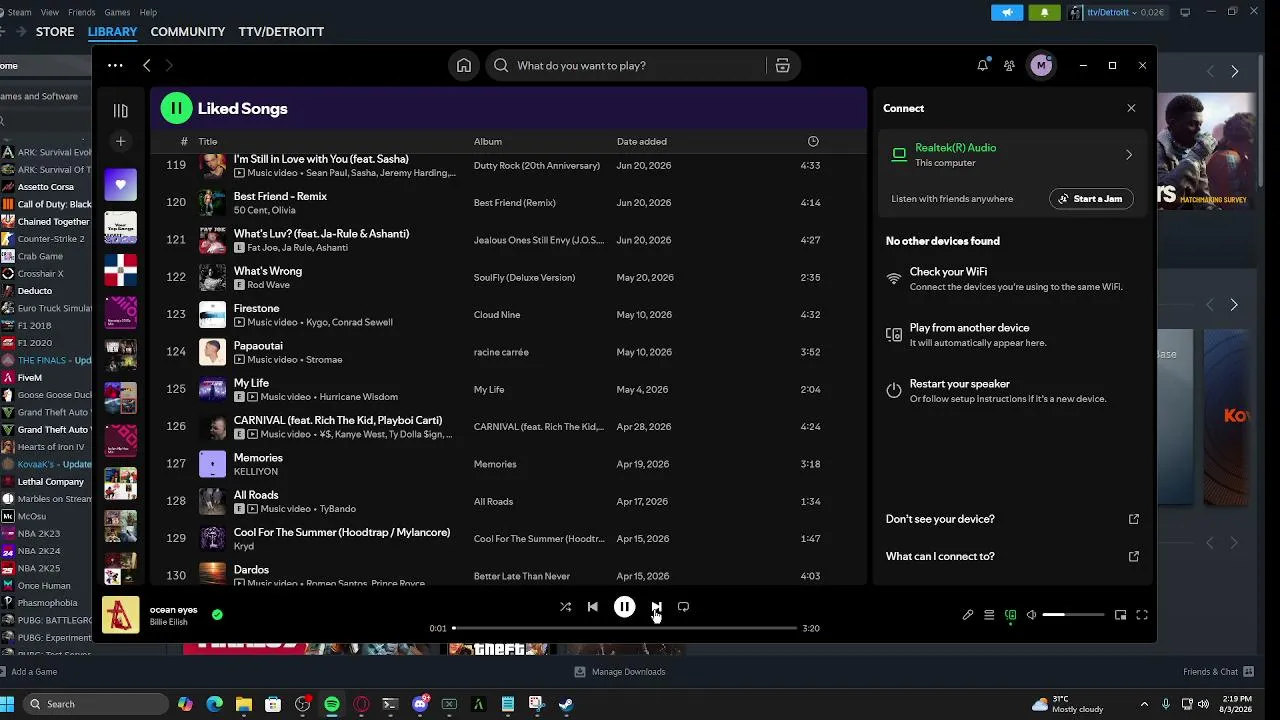
Task: Open Discord from the taskbar
Action: 420,704
